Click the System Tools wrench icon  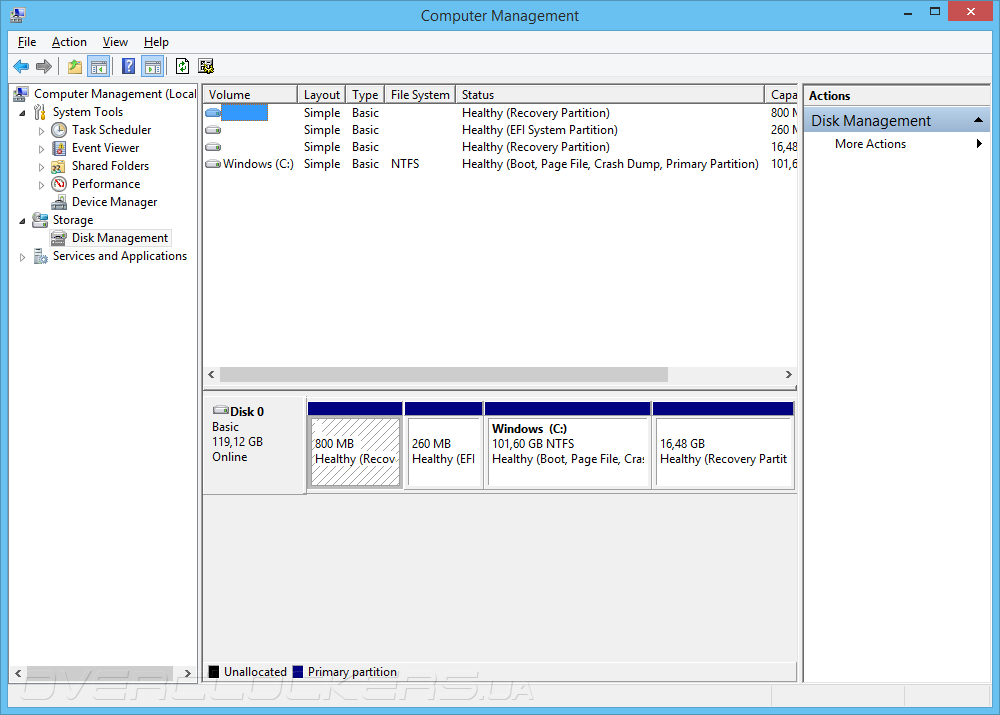40,112
